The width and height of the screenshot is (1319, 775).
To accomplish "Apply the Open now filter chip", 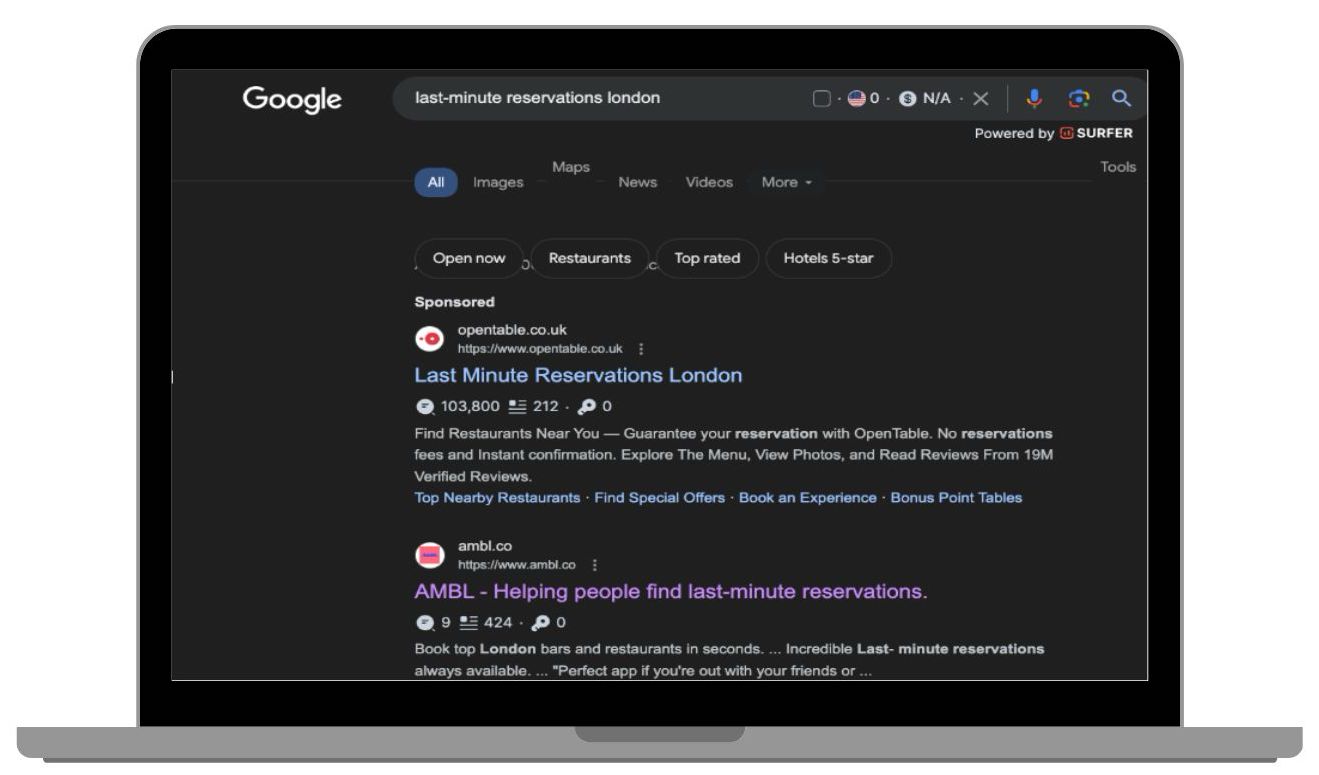I will 469,258.
